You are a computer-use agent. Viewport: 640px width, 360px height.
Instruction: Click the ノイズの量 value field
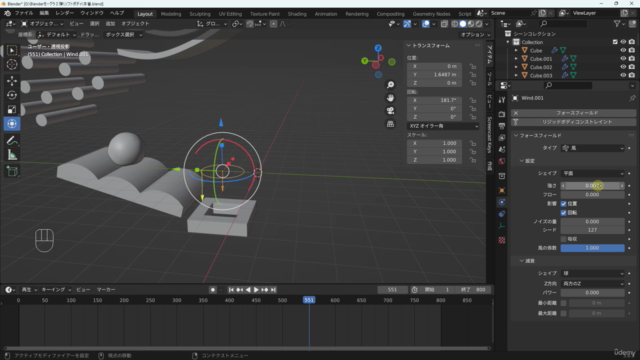point(593,222)
